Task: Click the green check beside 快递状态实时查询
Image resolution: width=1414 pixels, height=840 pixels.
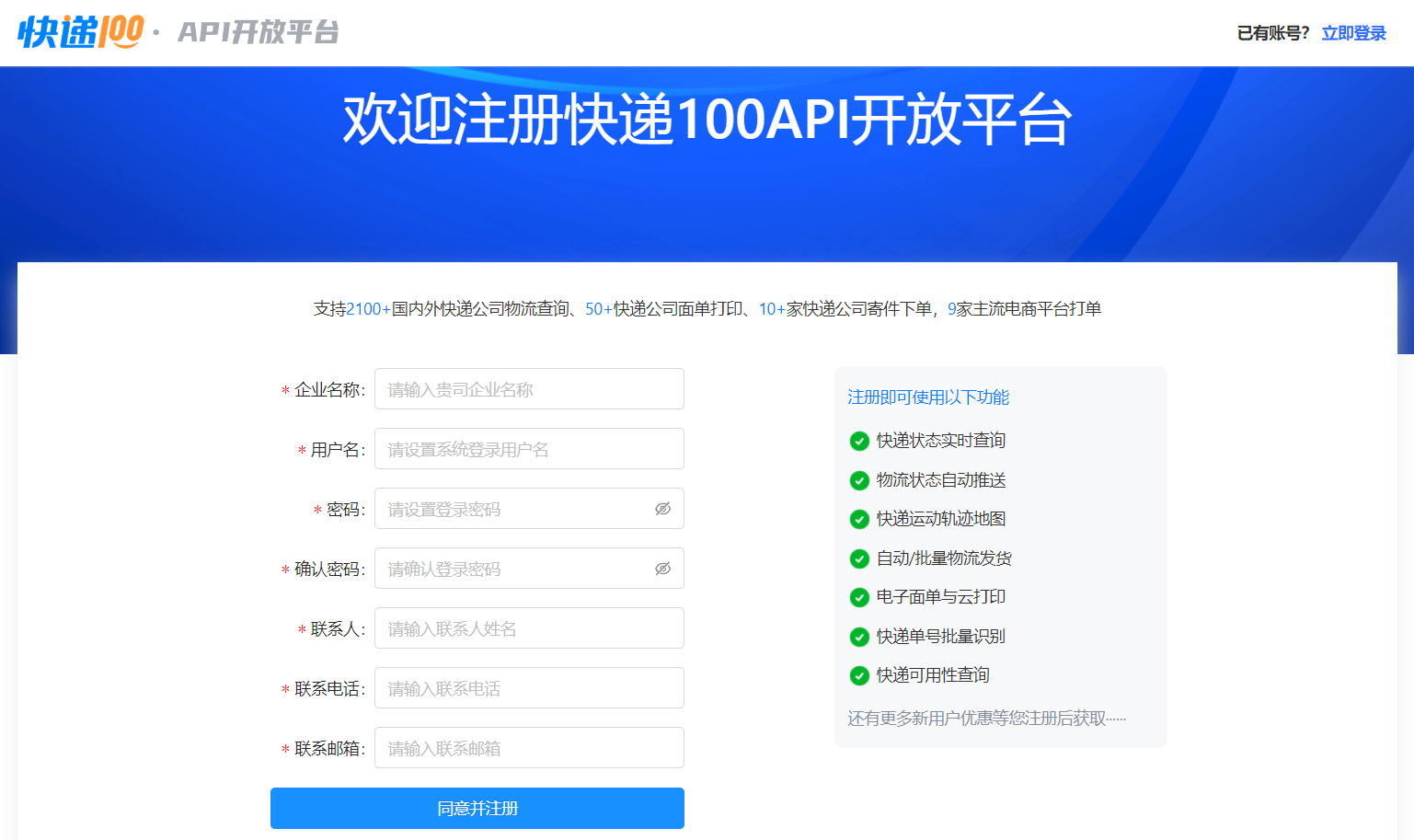Action: click(x=858, y=441)
